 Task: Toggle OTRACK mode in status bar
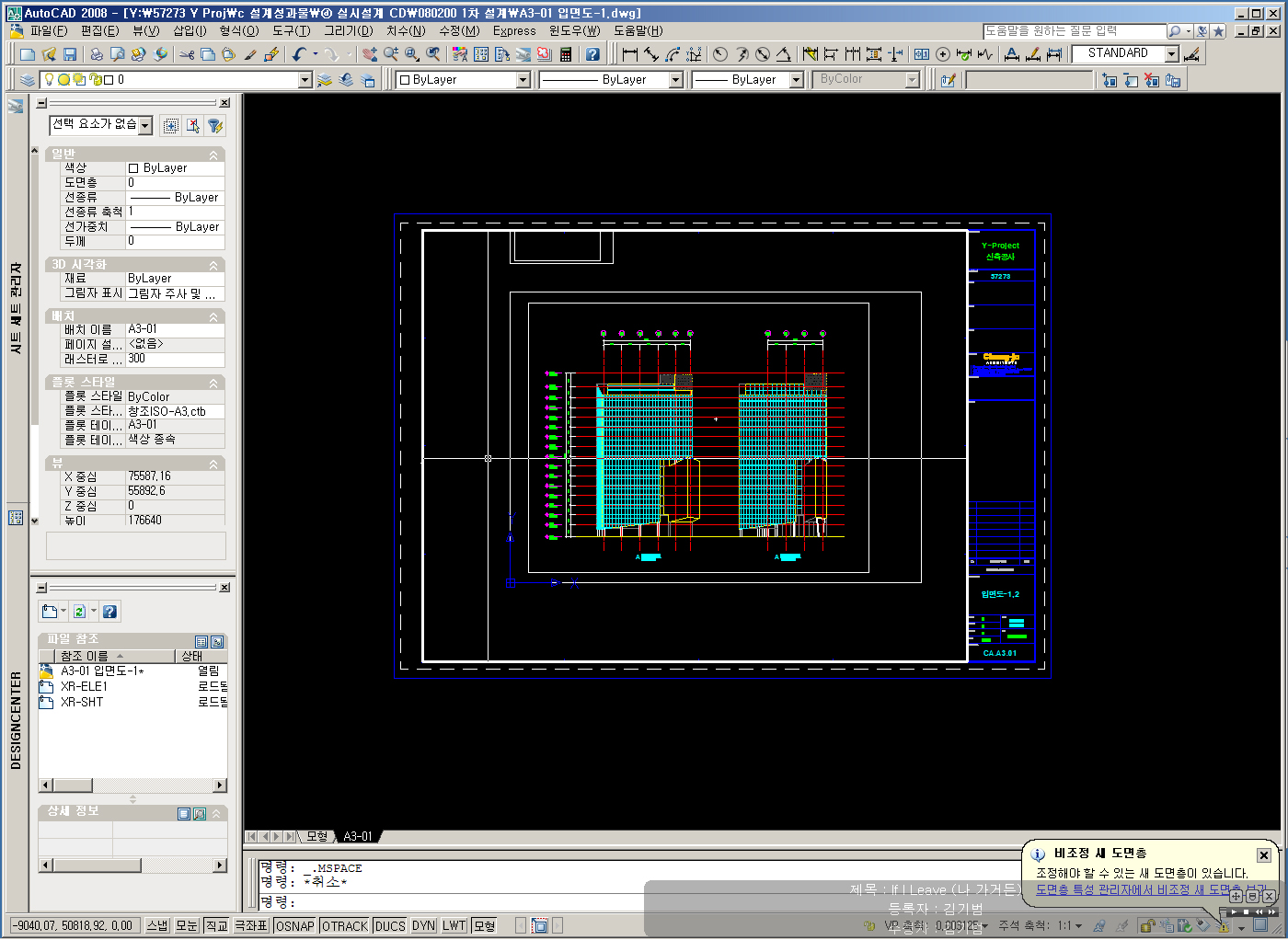pos(345,926)
